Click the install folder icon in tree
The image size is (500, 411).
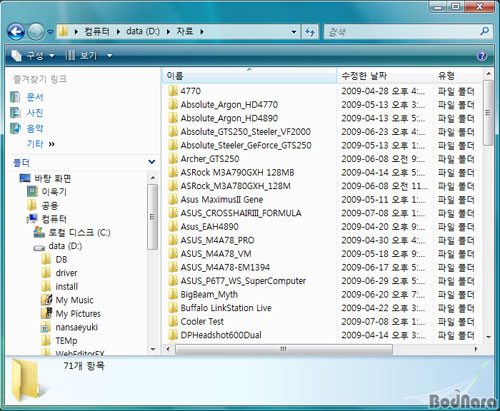[x=46, y=286]
